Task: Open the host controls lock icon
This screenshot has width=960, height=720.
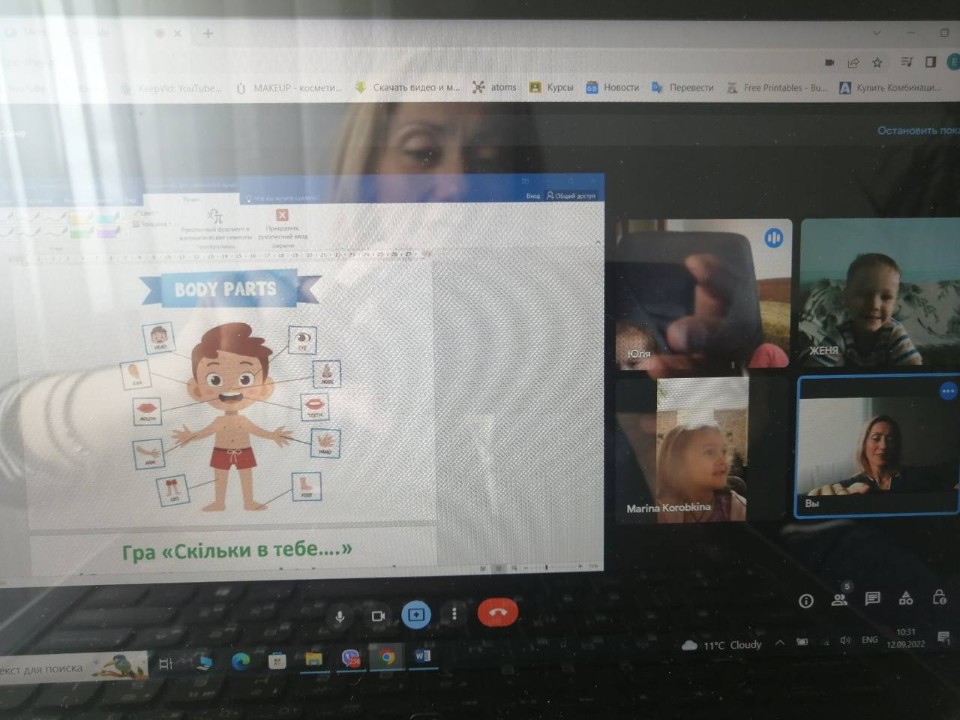Action: pyautogui.click(x=939, y=597)
